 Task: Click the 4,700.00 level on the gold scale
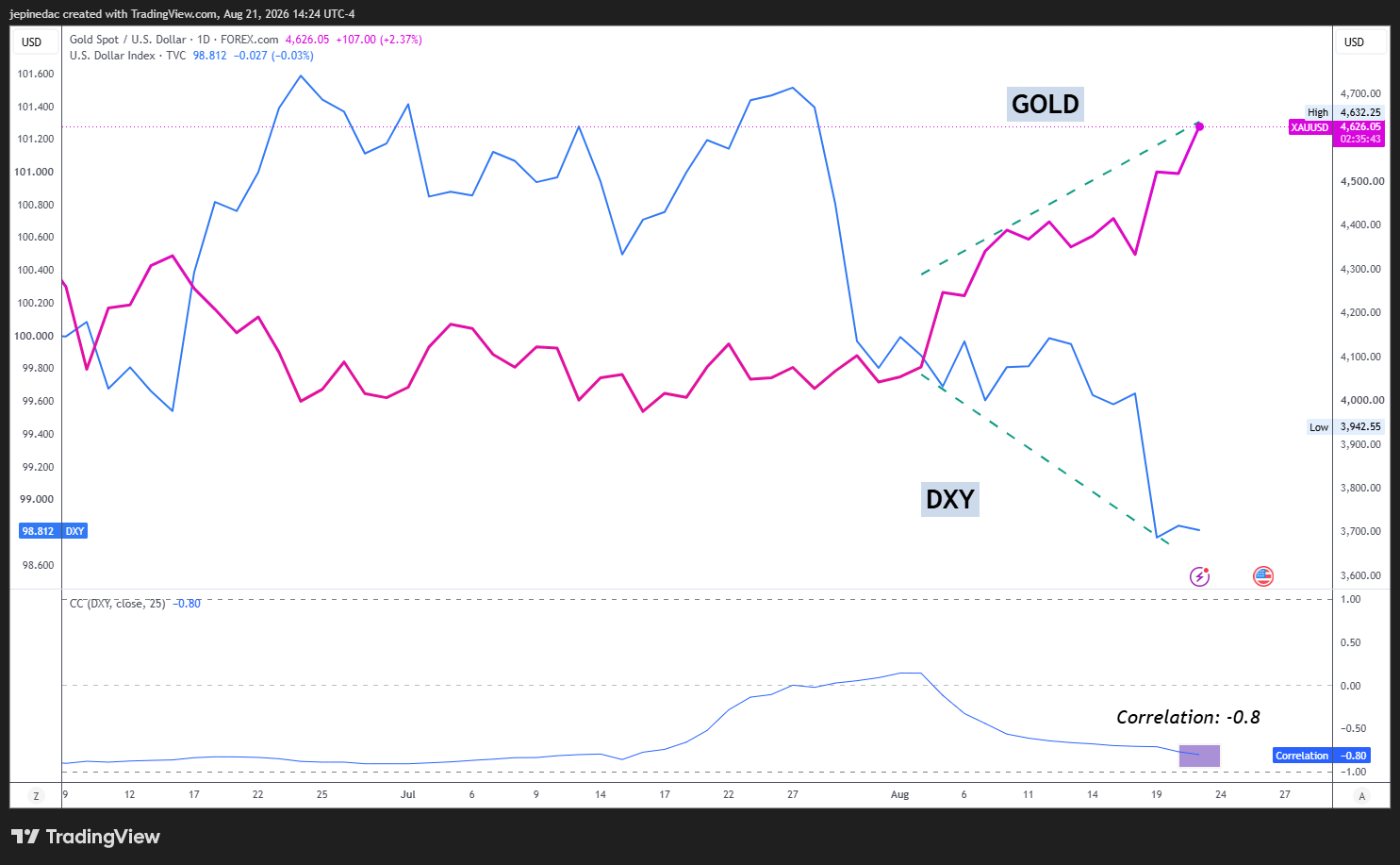coord(1360,93)
